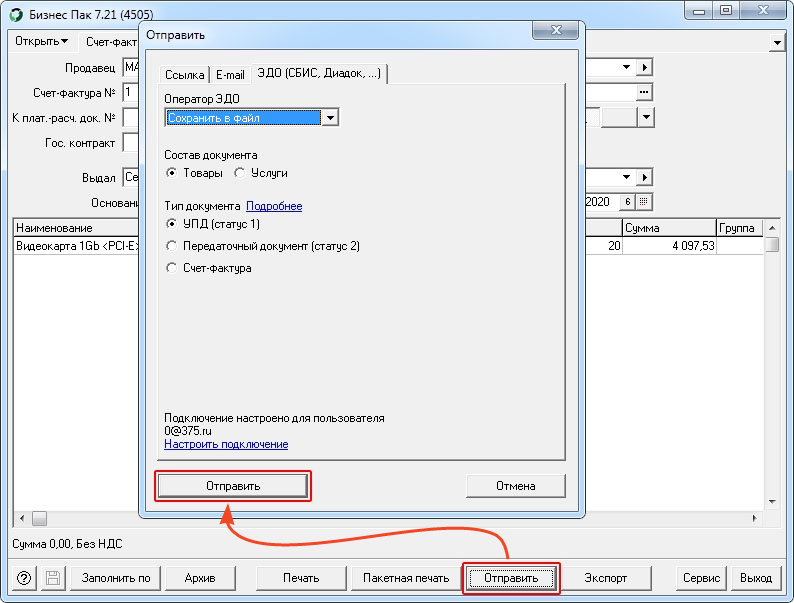Close the Отправить dialog window
This screenshot has height=603, width=794.
(555, 30)
